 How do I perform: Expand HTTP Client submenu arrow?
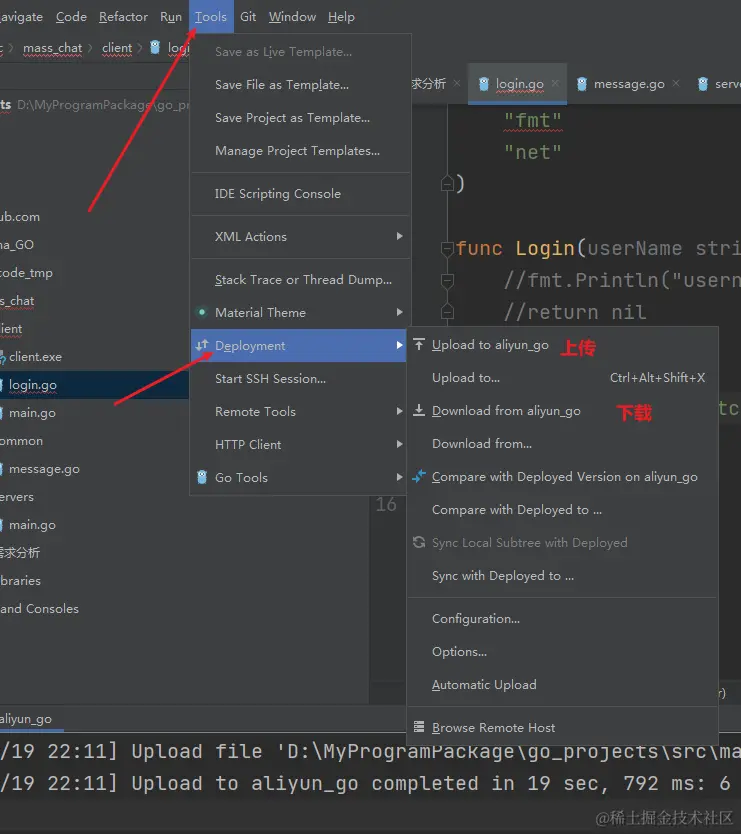tap(399, 444)
